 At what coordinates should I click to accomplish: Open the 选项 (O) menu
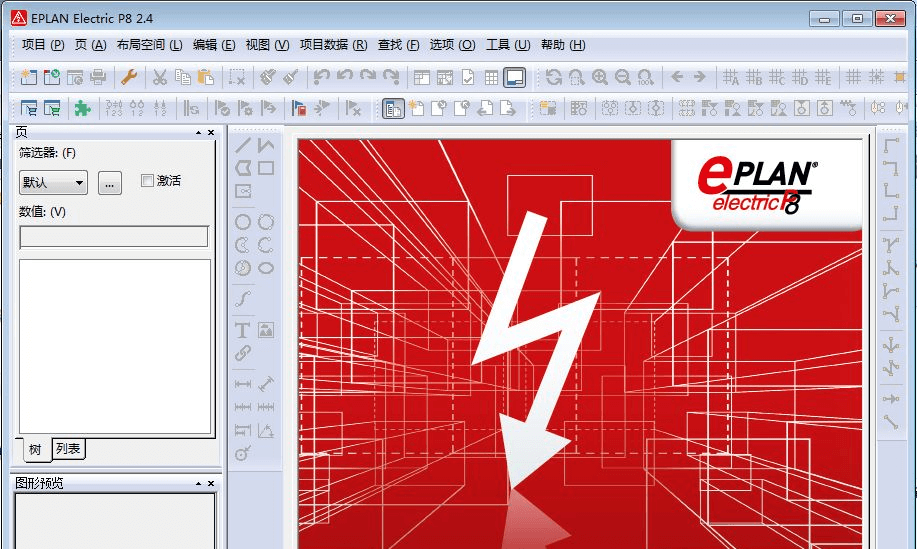point(452,45)
